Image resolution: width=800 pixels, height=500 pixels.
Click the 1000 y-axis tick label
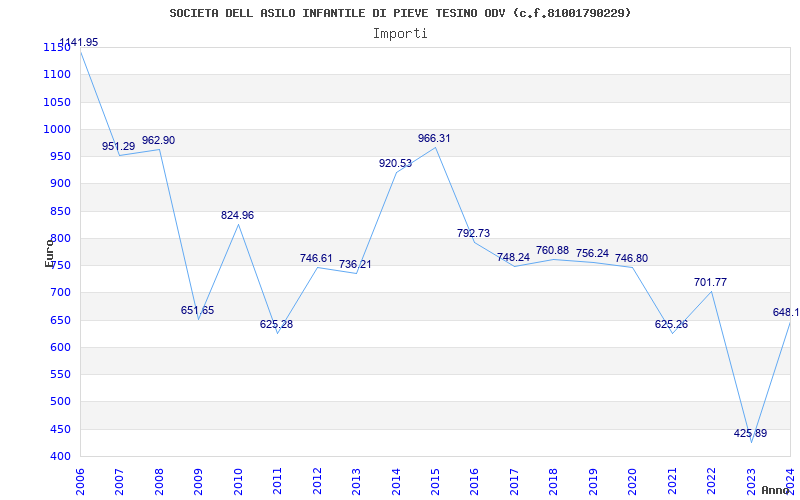57,129
